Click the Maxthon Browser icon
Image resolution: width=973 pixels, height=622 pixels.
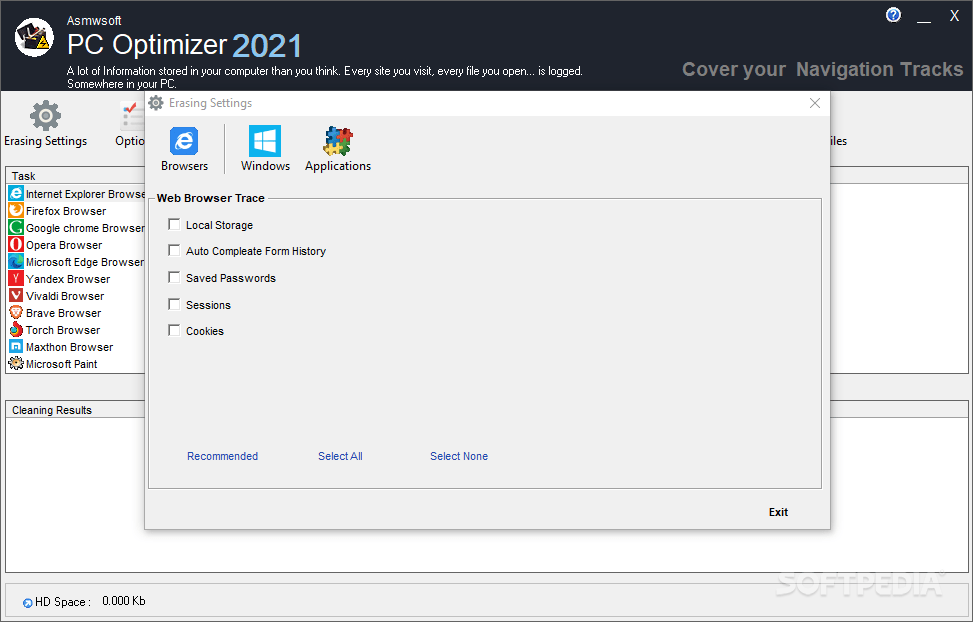point(16,347)
